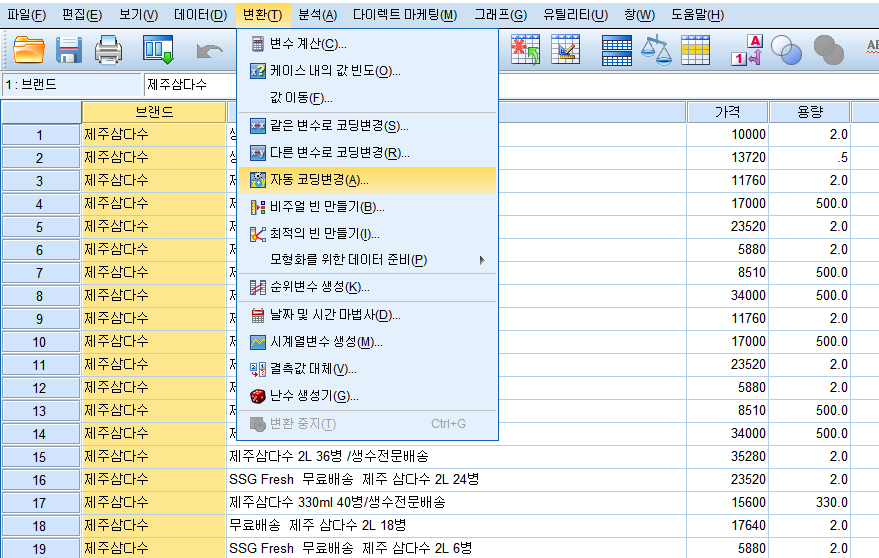This screenshot has height=558, width=879.
Task: Open 날짜 및 시간 마법사 entry
Action: (x=367, y=315)
